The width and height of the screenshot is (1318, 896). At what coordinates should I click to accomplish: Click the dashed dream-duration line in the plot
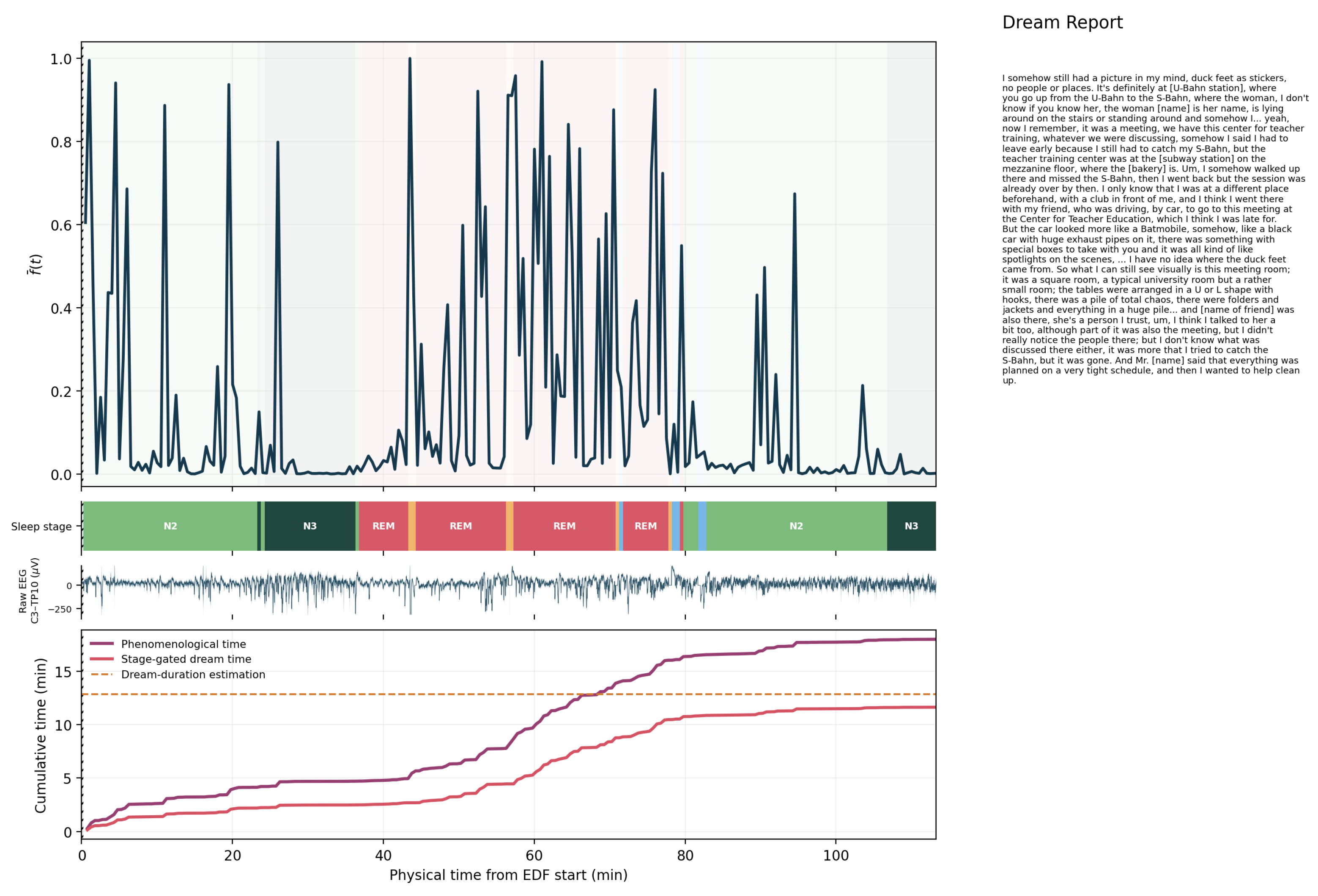coord(508,694)
